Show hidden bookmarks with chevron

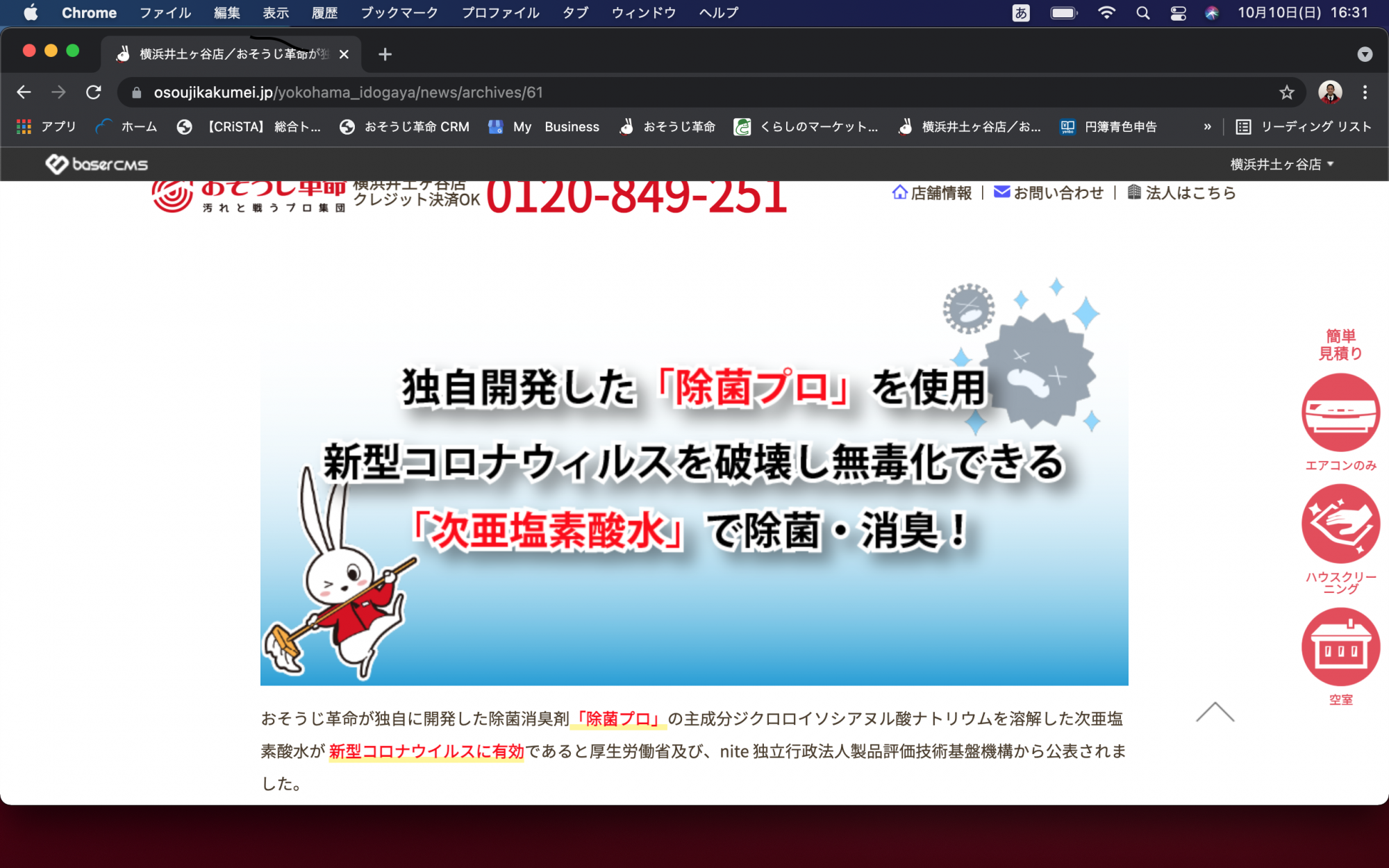[1207, 126]
